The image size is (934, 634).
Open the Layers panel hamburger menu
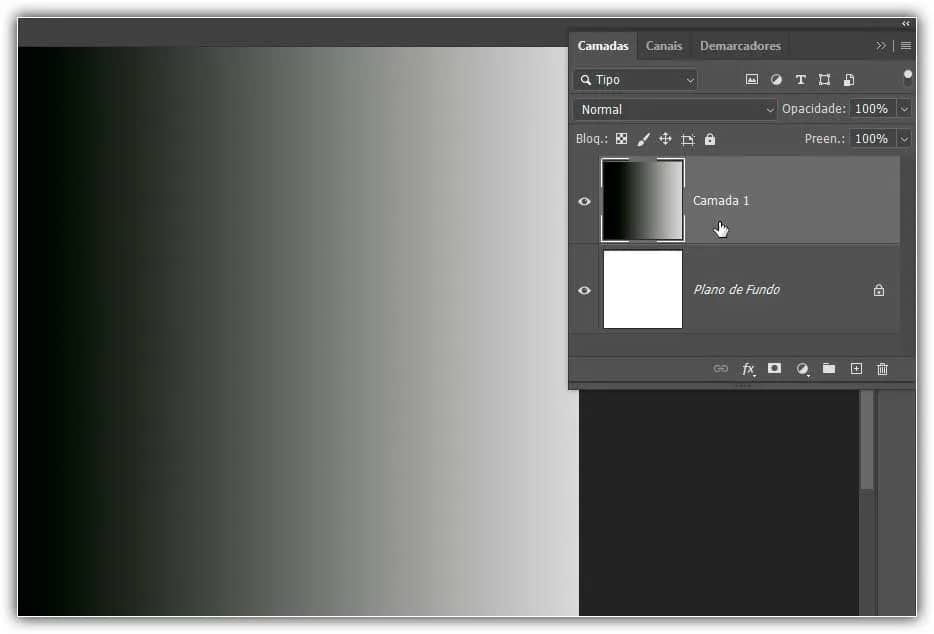[905, 46]
